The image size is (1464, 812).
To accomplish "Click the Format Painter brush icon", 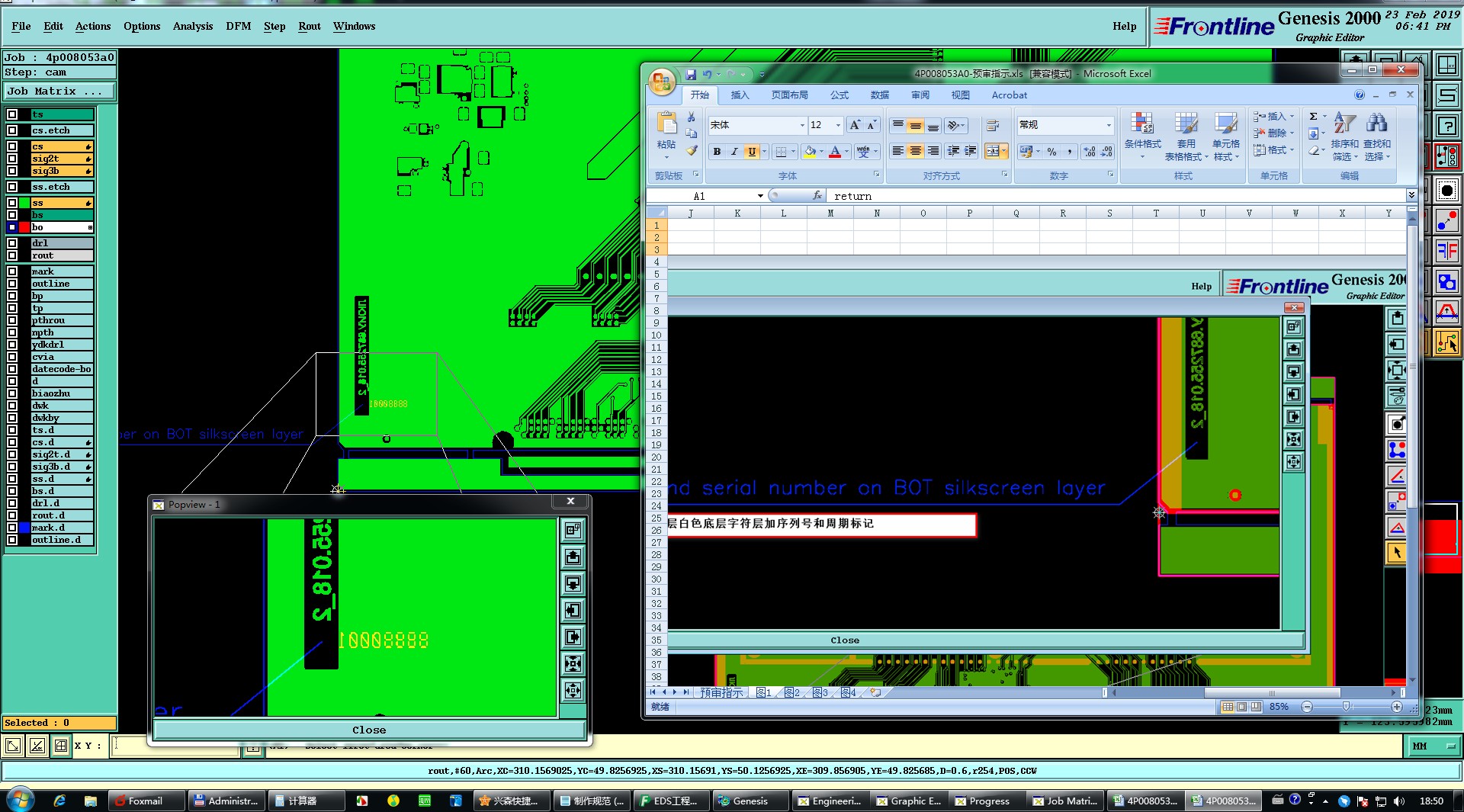I will point(692,150).
